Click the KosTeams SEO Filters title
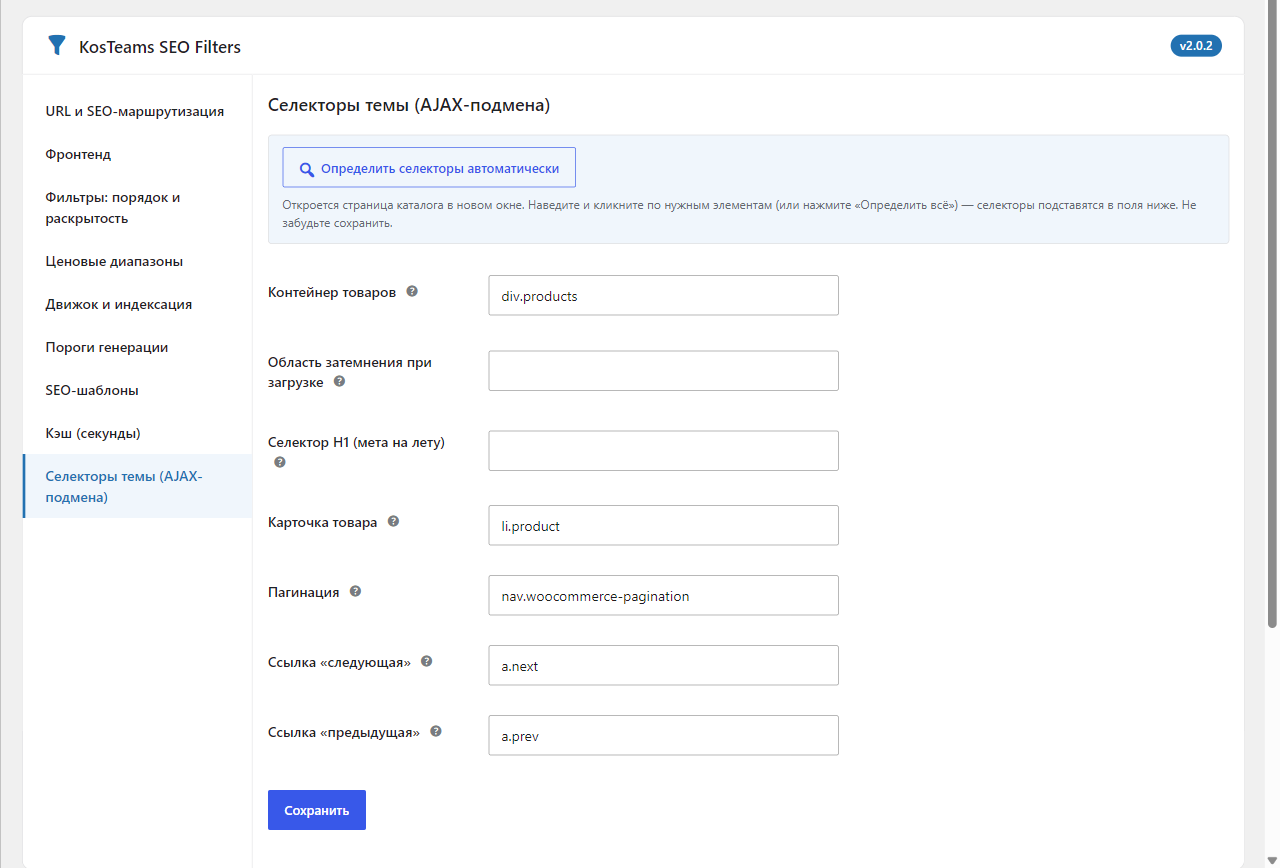The image size is (1280, 868). (160, 47)
